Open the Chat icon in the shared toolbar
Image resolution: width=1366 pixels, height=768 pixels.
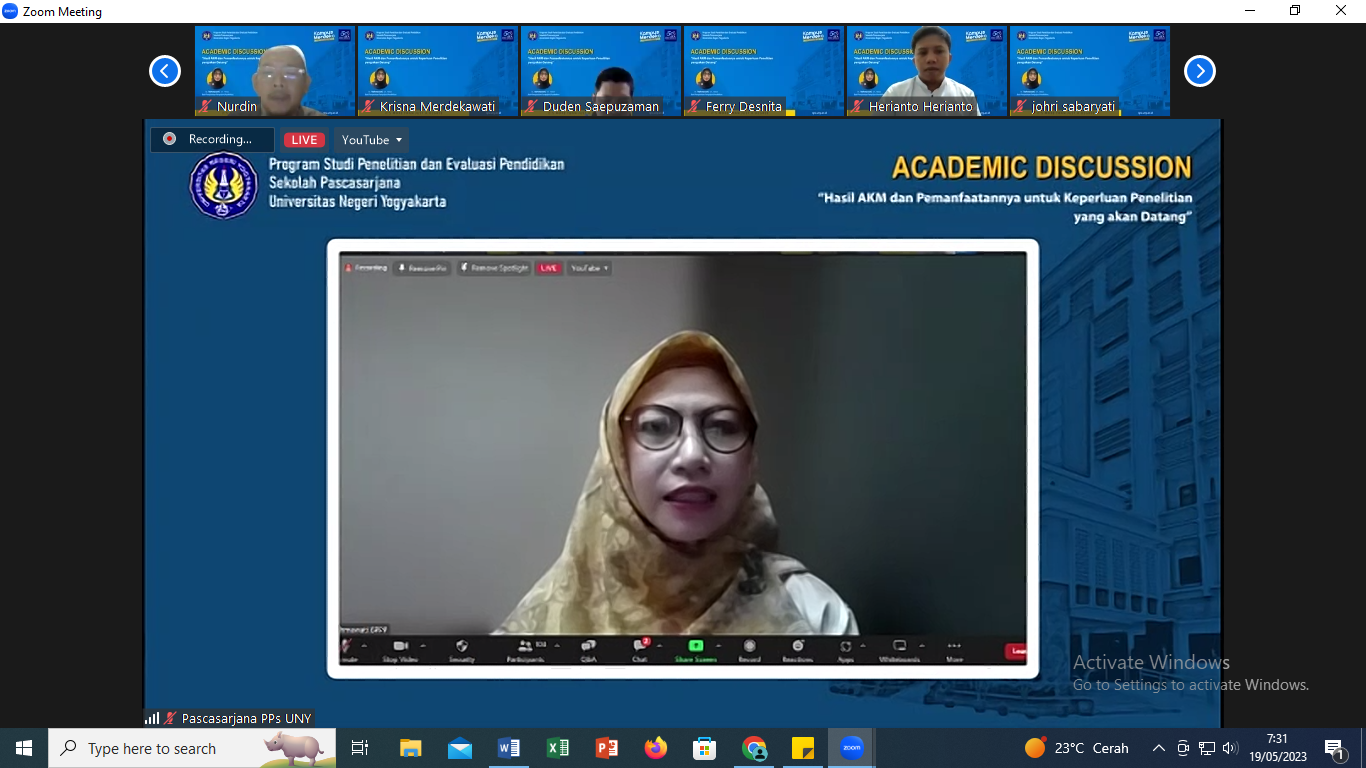[x=640, y=649]
